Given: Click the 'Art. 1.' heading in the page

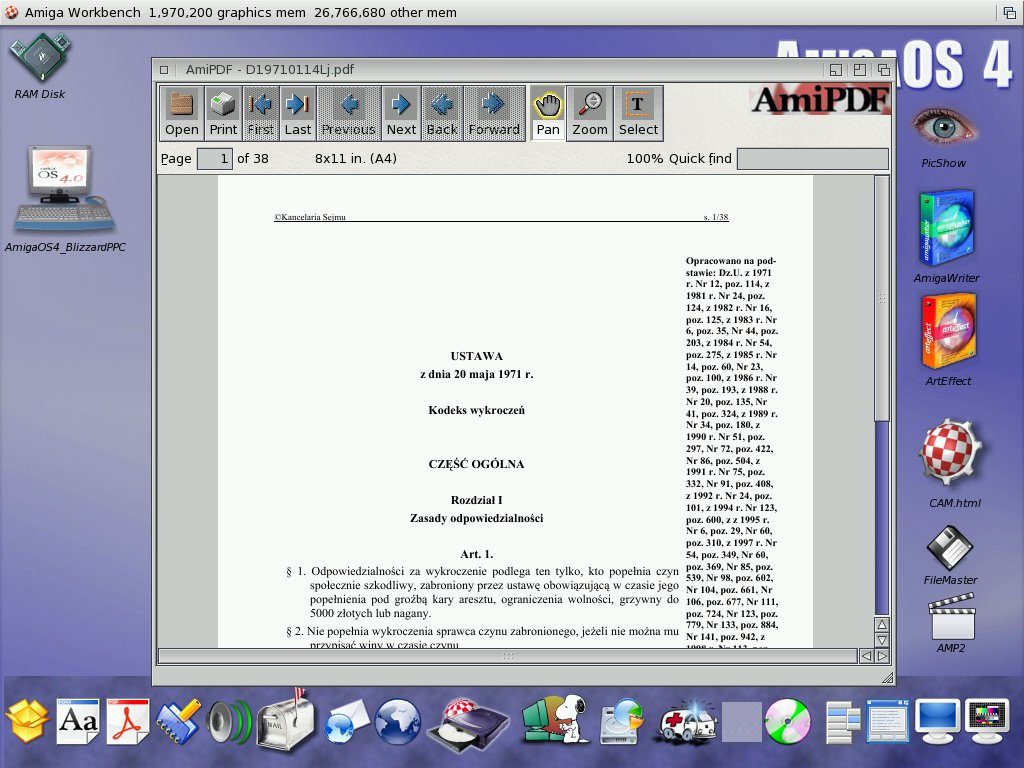Looking at the screenshot, I should click(477, 554).
